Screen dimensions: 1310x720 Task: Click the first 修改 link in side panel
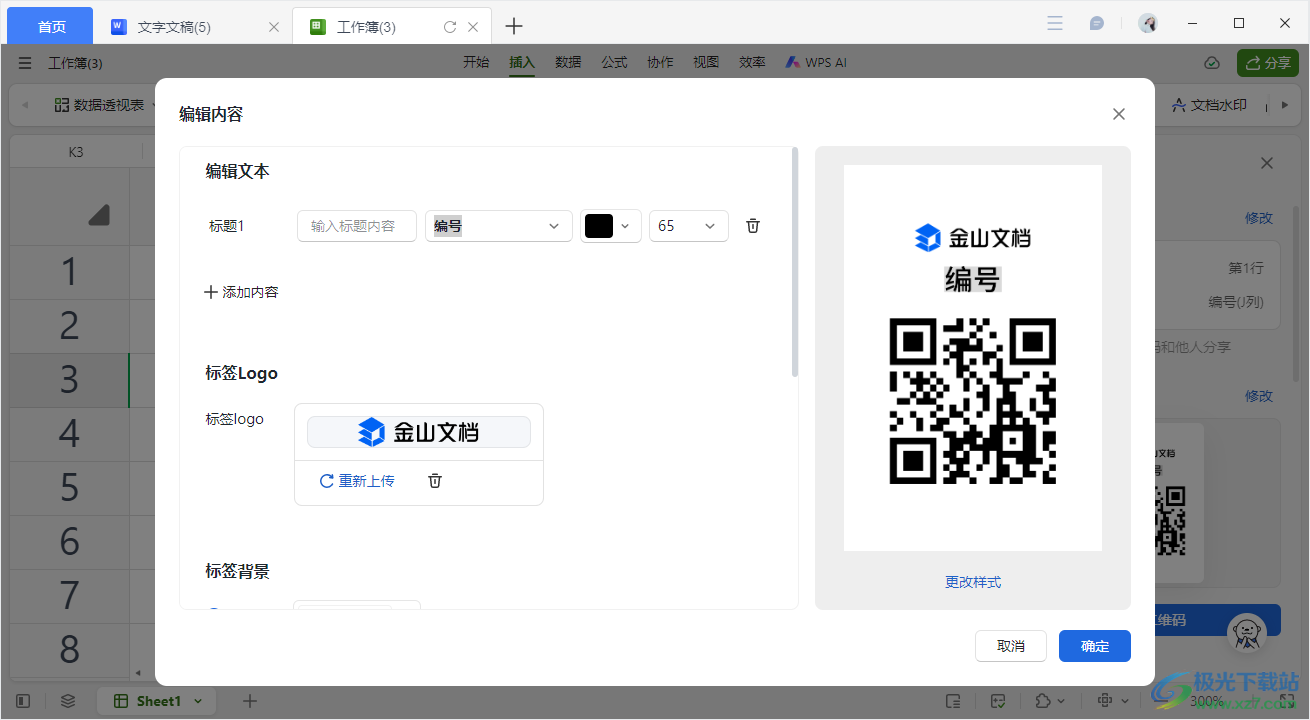click(x=1259, y=218)
